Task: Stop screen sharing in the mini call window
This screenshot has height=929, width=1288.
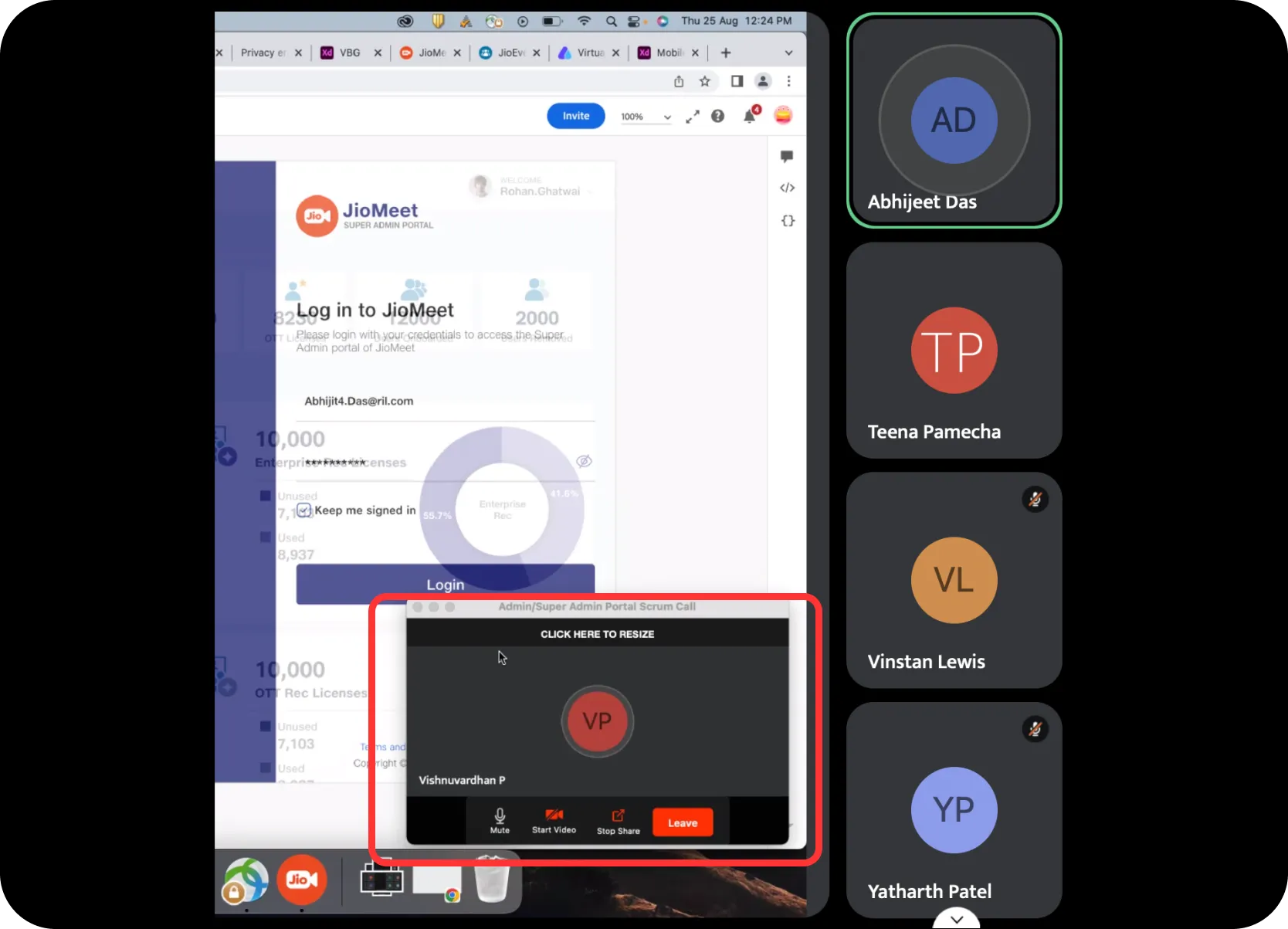Action: click(618, 822)
